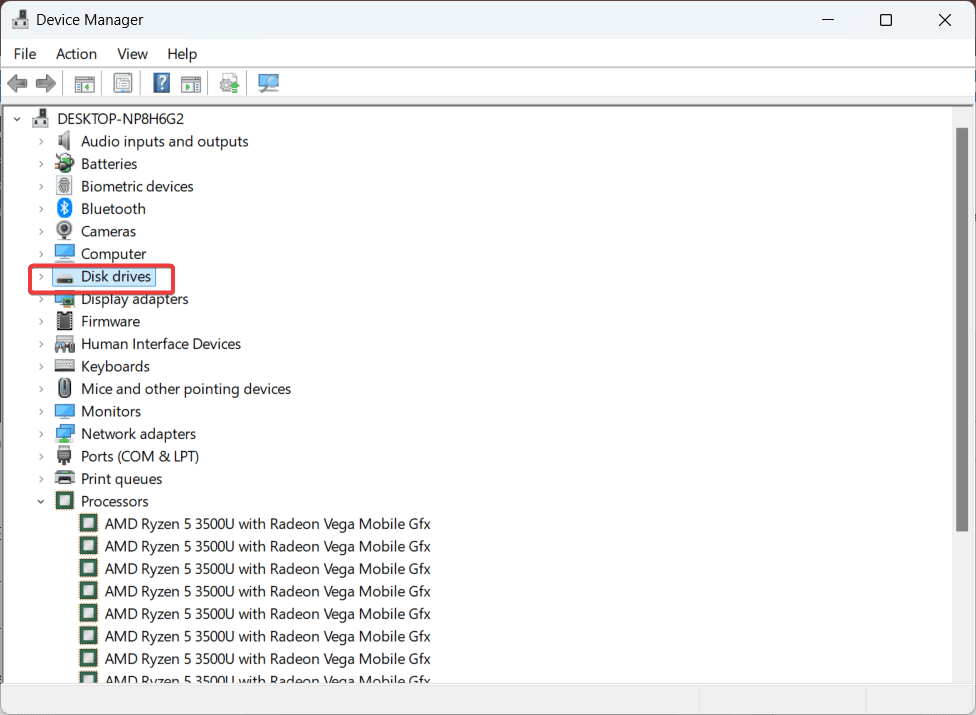Click the Batteries category icon

(x=64, y=164)
